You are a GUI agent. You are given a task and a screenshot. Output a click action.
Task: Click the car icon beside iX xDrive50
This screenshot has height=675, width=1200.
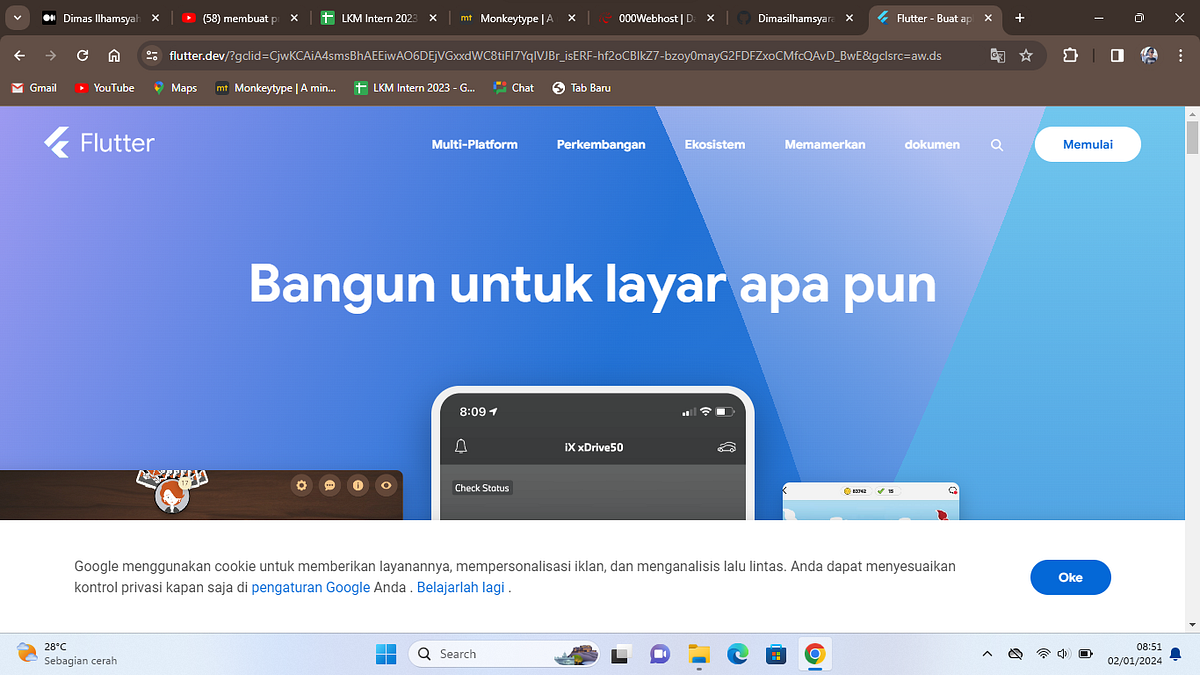[727, 447]
